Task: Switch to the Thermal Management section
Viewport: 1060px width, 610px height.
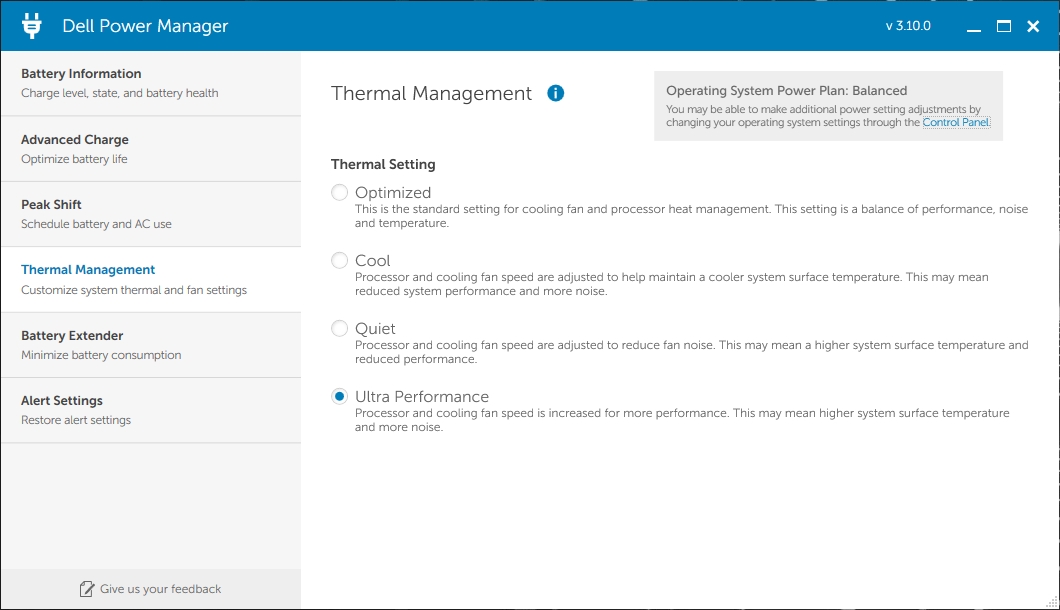Action: coord(150,279)
